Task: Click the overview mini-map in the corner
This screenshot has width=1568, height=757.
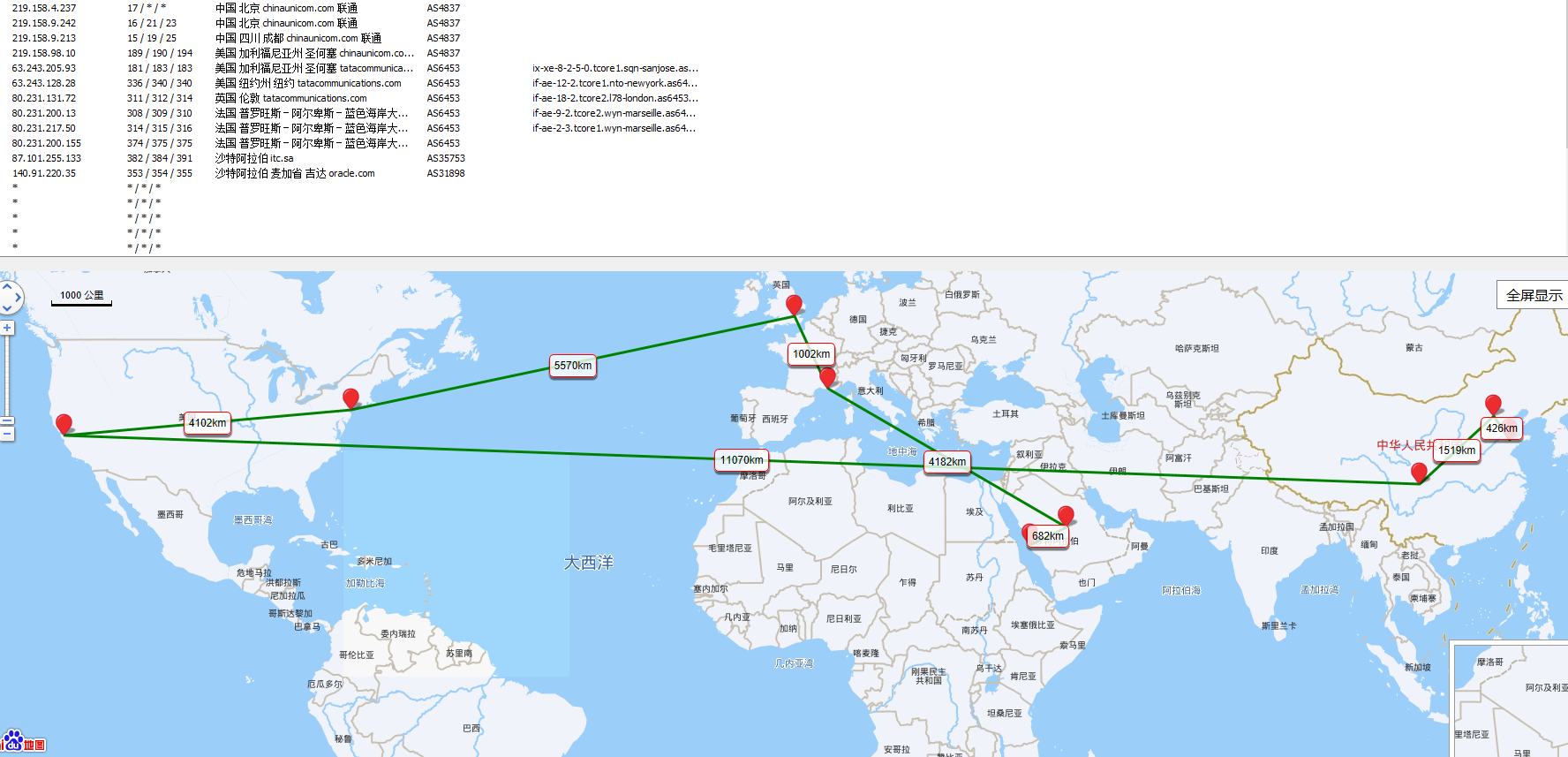Action: click(1510, 699)
